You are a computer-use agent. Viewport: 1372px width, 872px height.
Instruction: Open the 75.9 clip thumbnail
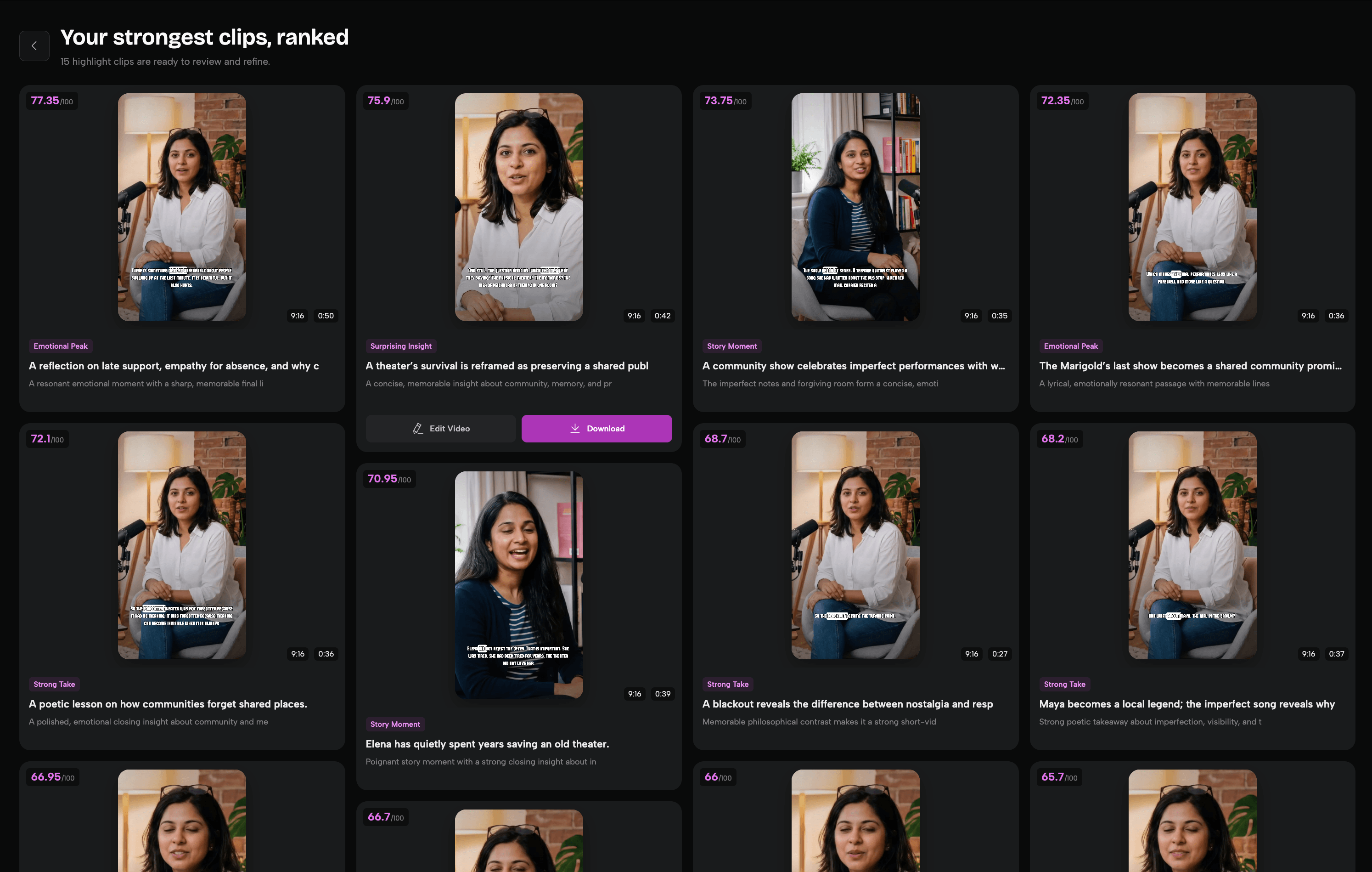coord(518,207)
